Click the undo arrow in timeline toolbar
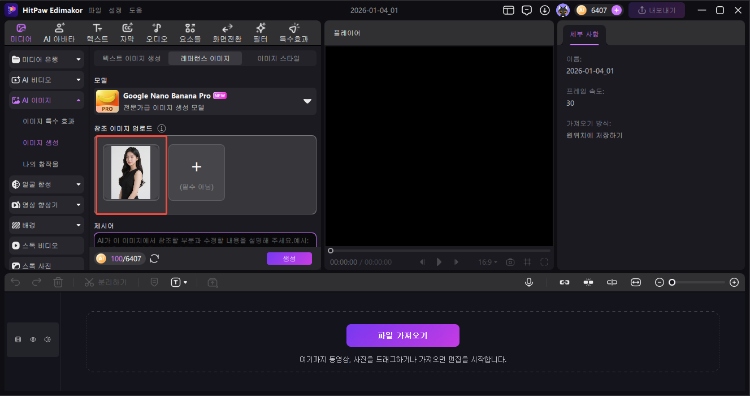 (x=15, y=283)
